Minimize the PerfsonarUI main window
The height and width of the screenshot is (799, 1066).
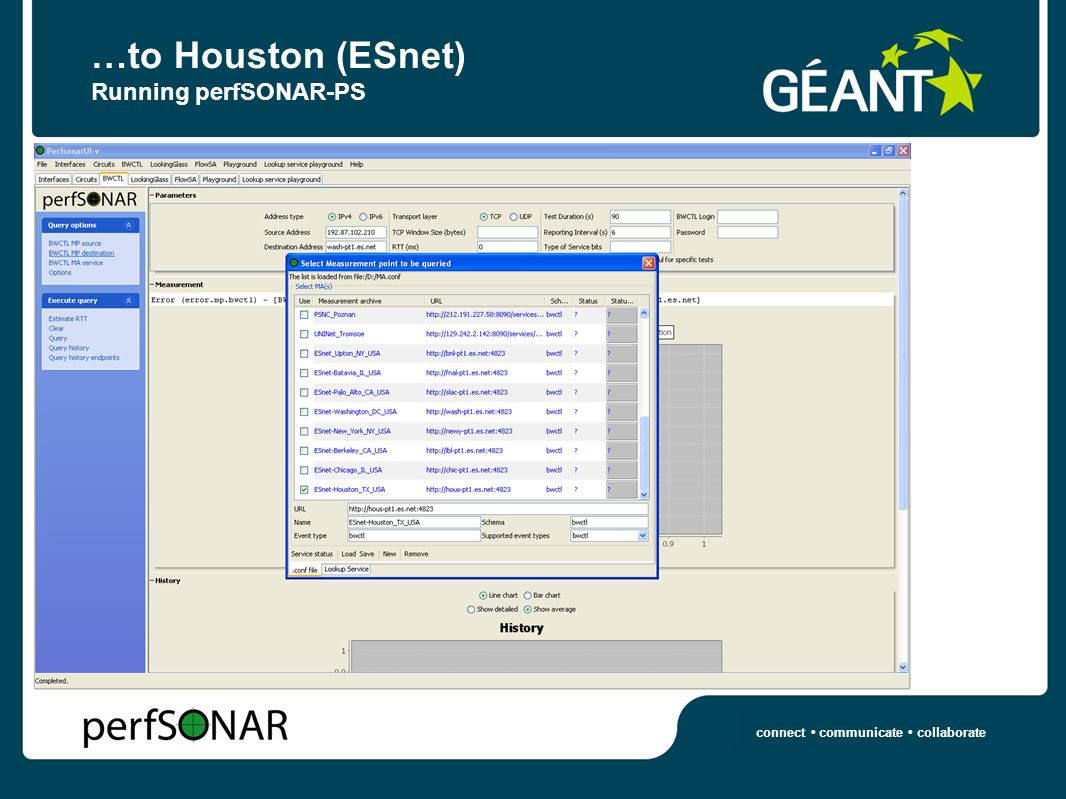(876, 151)
